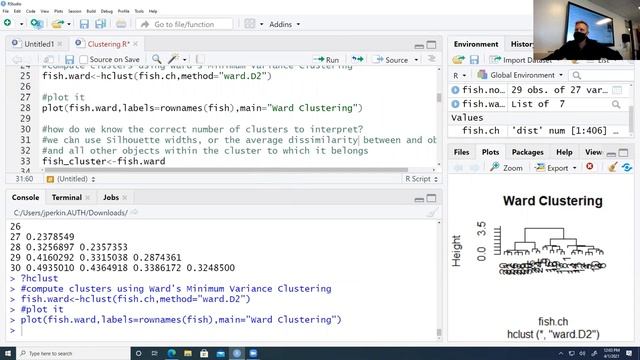
Task: Click the Open File folder icon
Action: (58, 24)
